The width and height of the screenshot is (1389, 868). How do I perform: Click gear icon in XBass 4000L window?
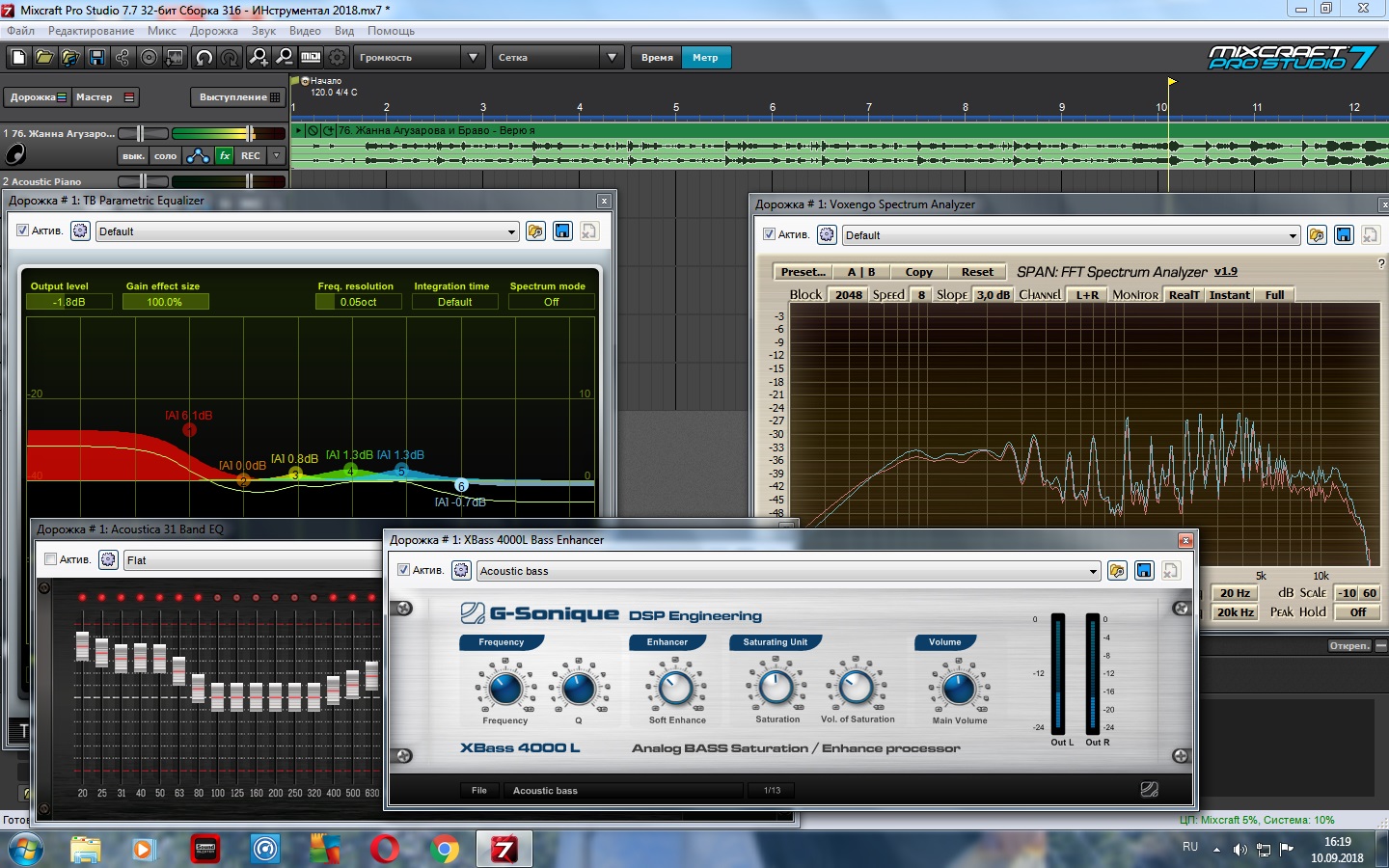coord(461,570)
